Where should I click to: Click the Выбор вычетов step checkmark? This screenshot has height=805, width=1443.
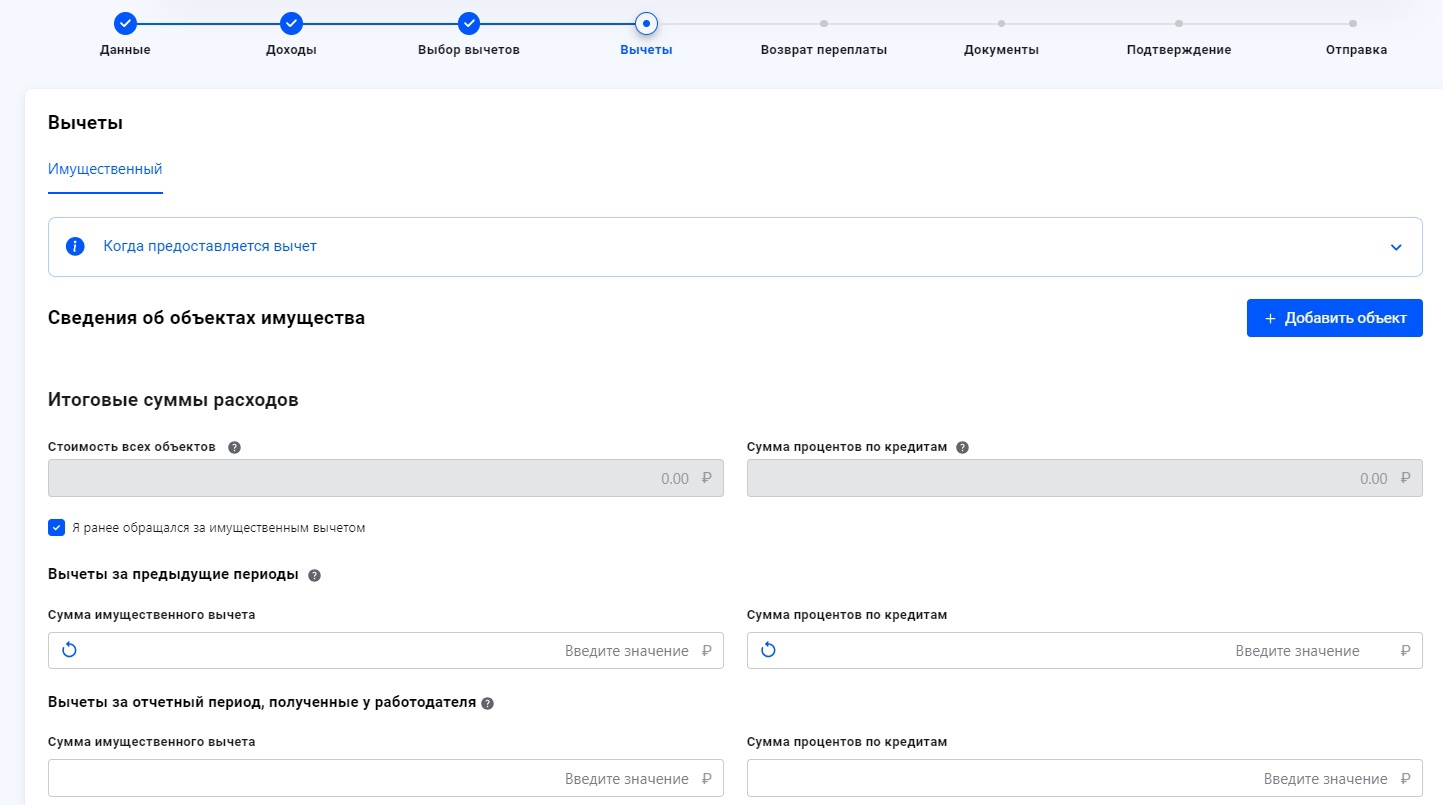[x=469, y=22]
